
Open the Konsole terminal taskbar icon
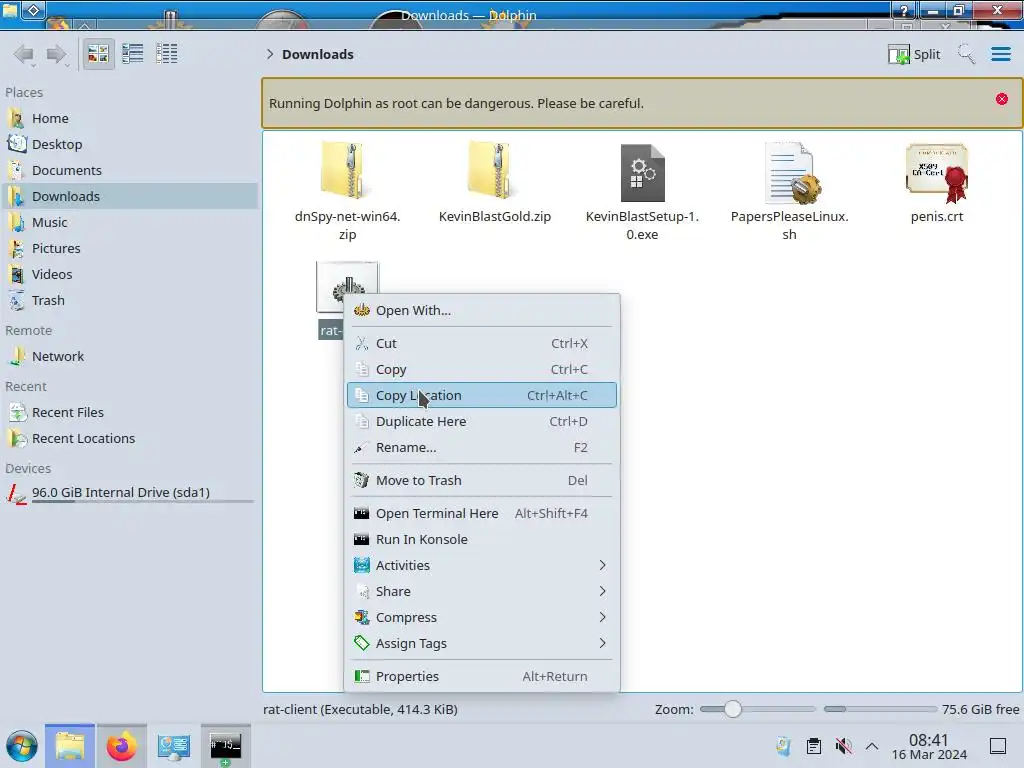coord(225,746)
